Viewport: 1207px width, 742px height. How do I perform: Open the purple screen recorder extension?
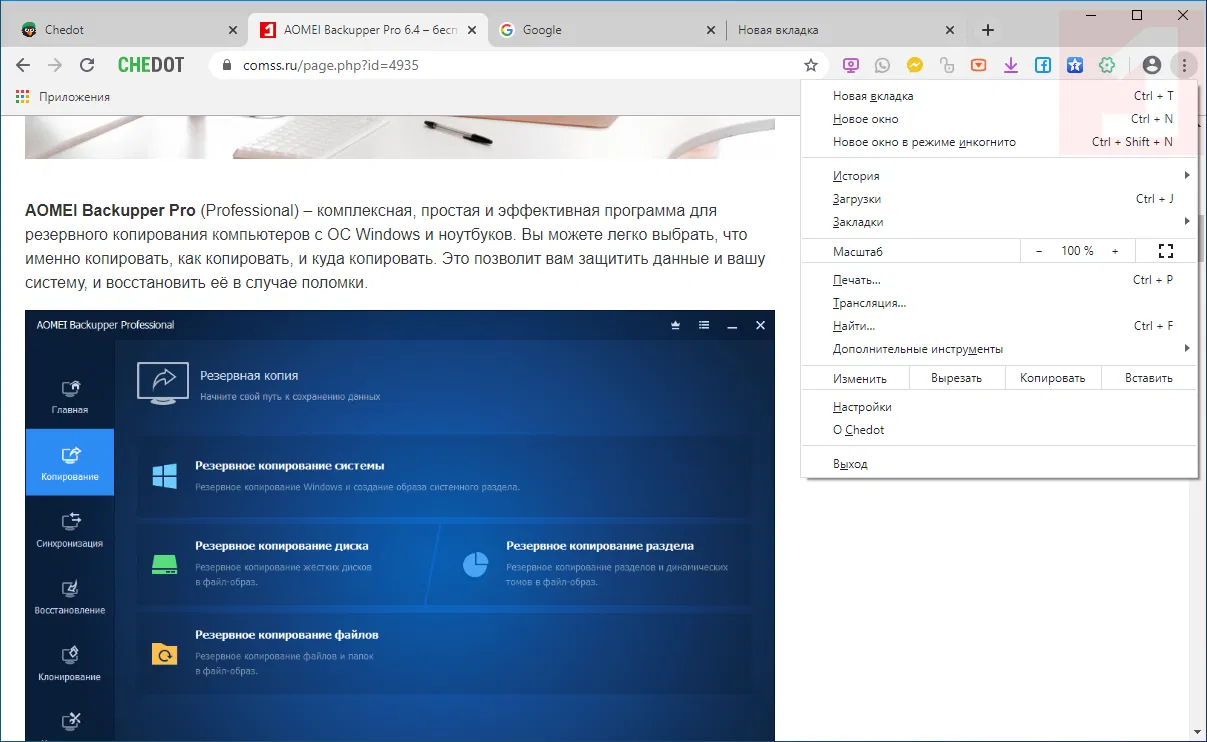pyautogui.click(x=850, y=65)
